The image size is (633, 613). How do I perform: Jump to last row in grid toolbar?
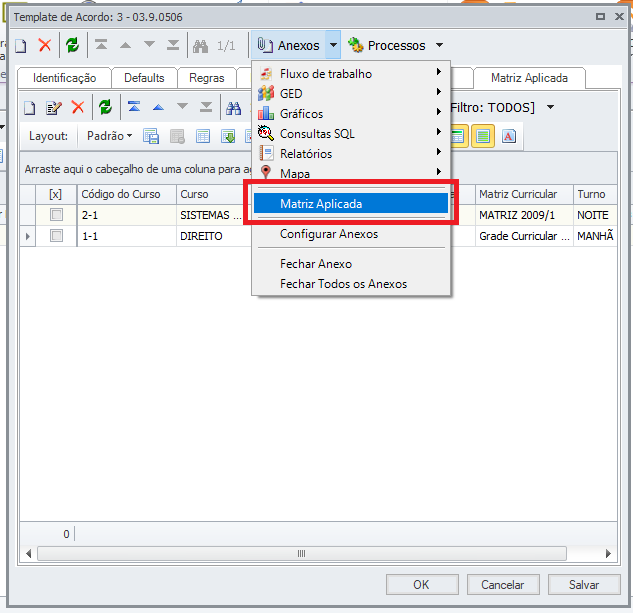click(206, 107)
